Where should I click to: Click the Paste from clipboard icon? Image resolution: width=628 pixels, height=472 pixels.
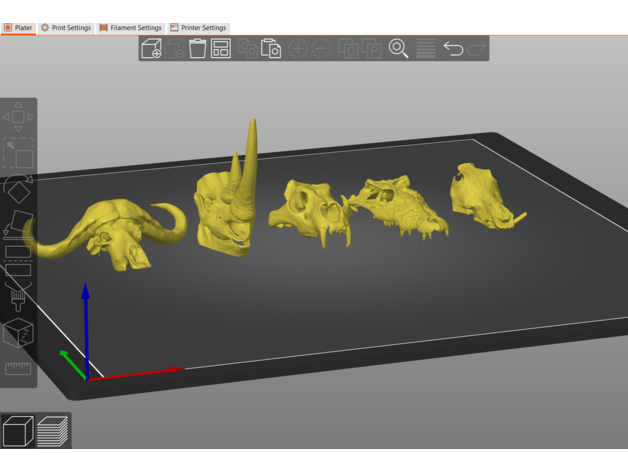click(x=271, y=49)
